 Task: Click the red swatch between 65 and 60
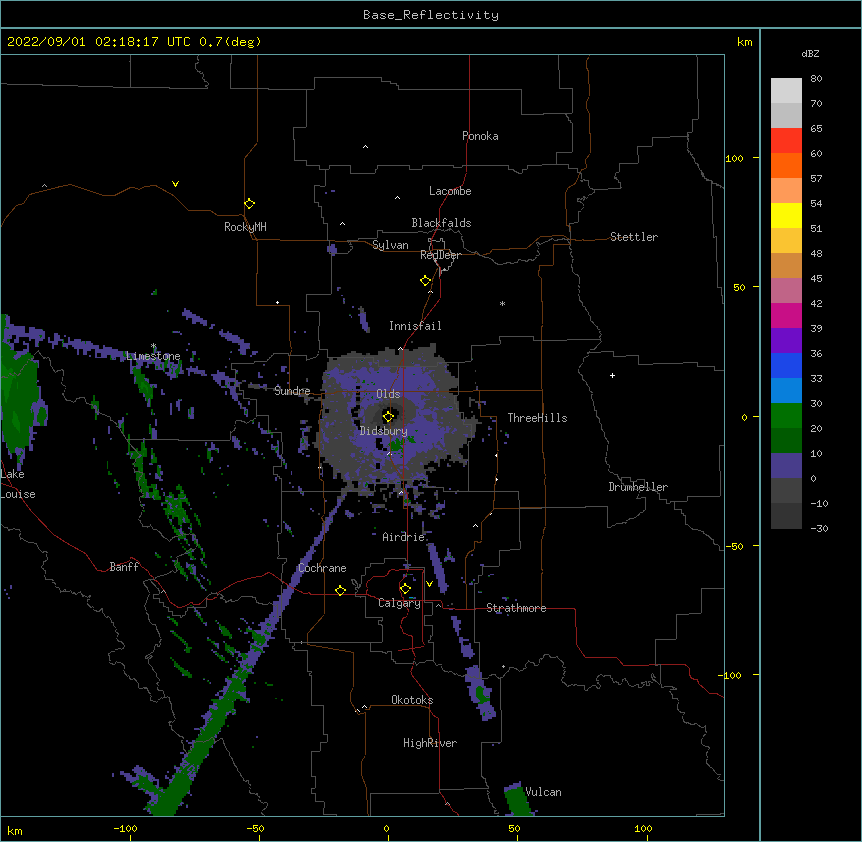[x=786, y=140]
